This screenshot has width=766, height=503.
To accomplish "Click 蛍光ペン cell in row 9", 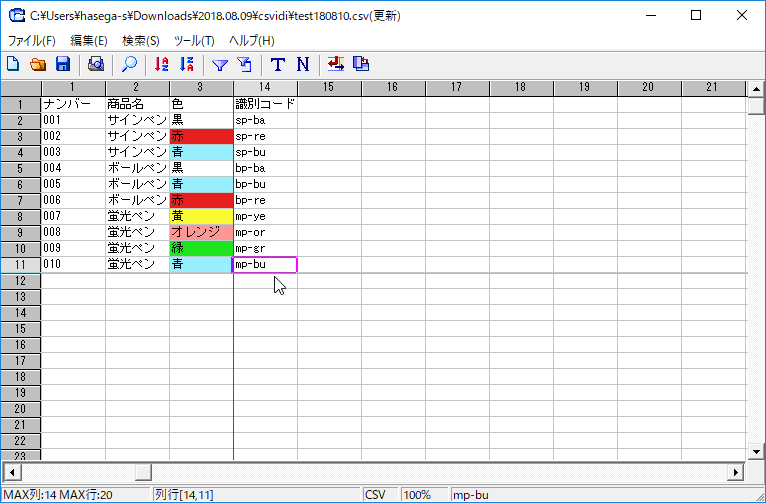I will 137,232.
